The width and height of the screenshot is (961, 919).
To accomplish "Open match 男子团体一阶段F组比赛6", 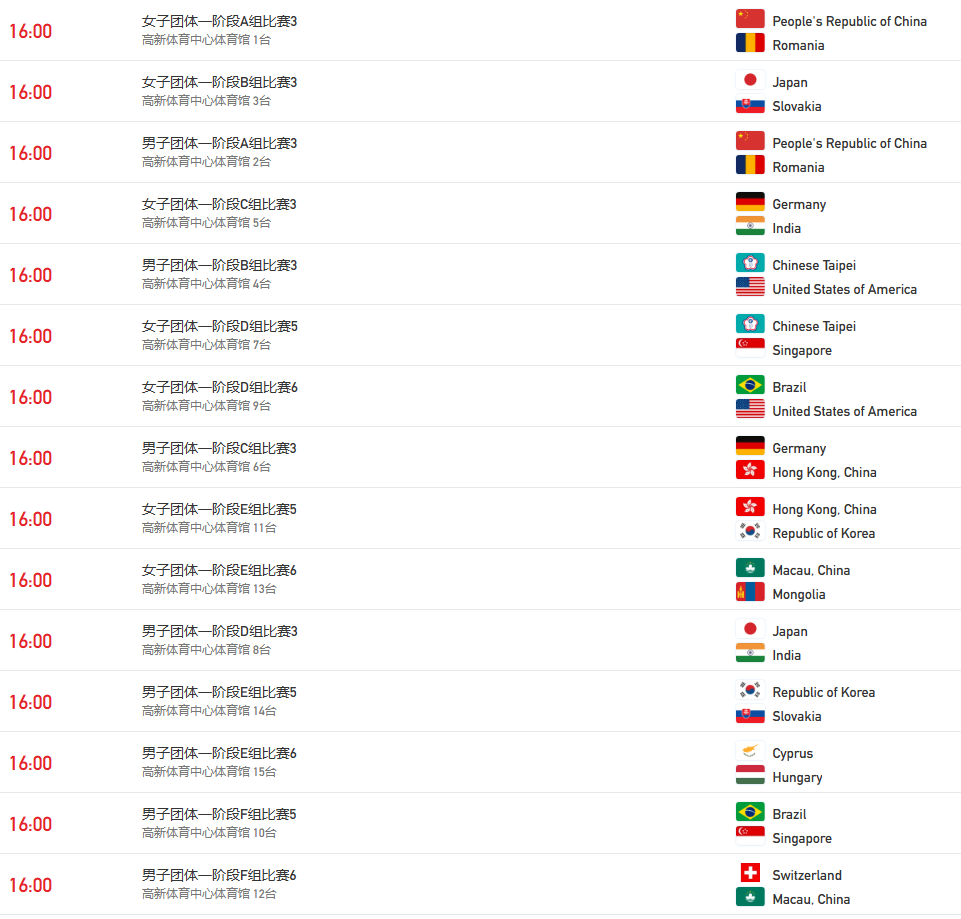I will point(219,875).
